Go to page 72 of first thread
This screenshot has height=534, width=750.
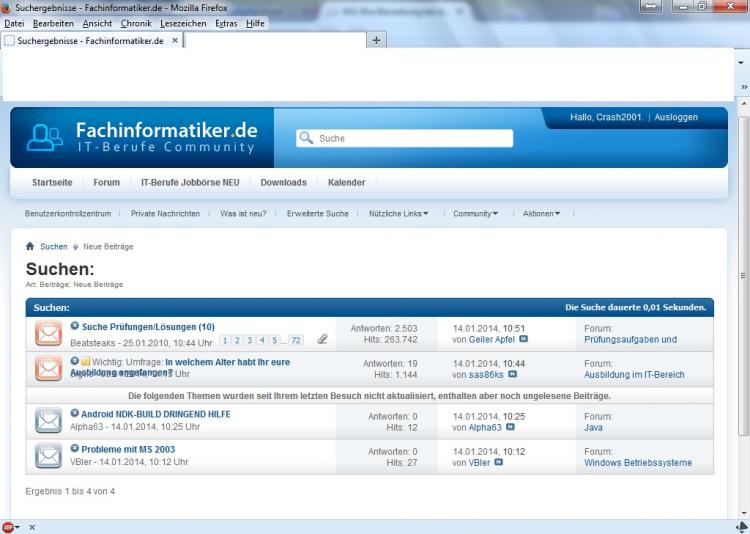click(x=296, y=340)
